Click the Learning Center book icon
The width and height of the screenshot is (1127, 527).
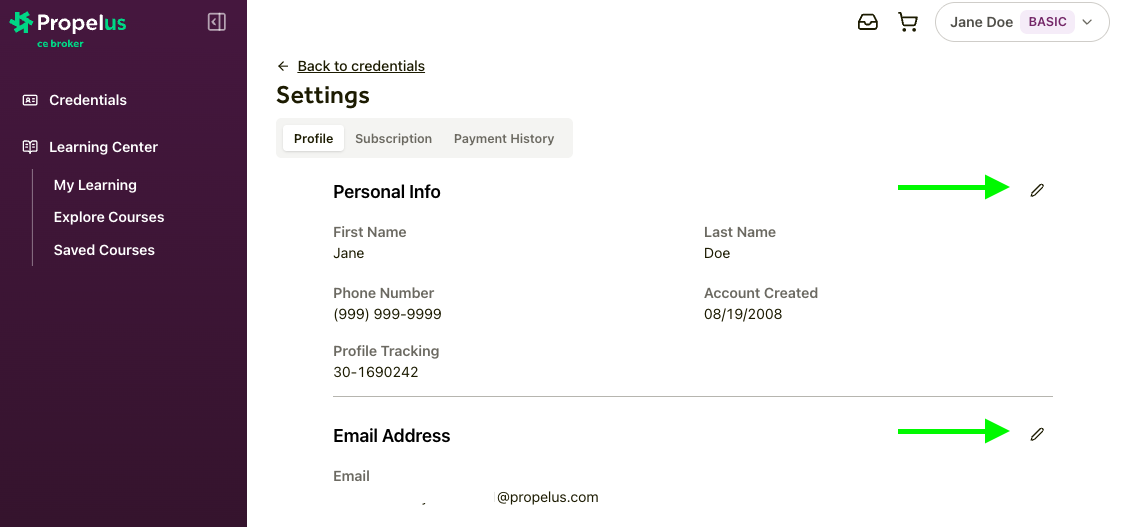[x=30, y=147]
